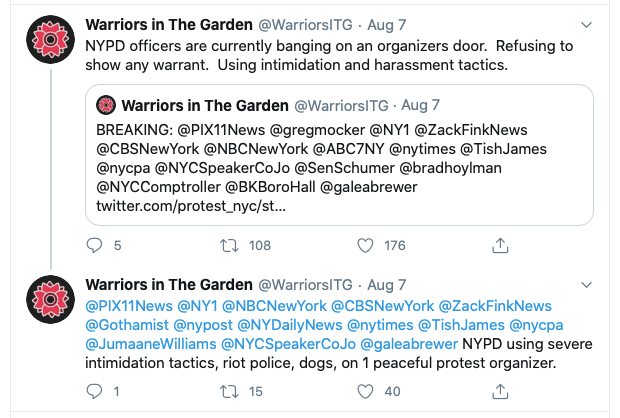Like the second tweet with 40 likes

pyautogui.click(x=366, y=392)
